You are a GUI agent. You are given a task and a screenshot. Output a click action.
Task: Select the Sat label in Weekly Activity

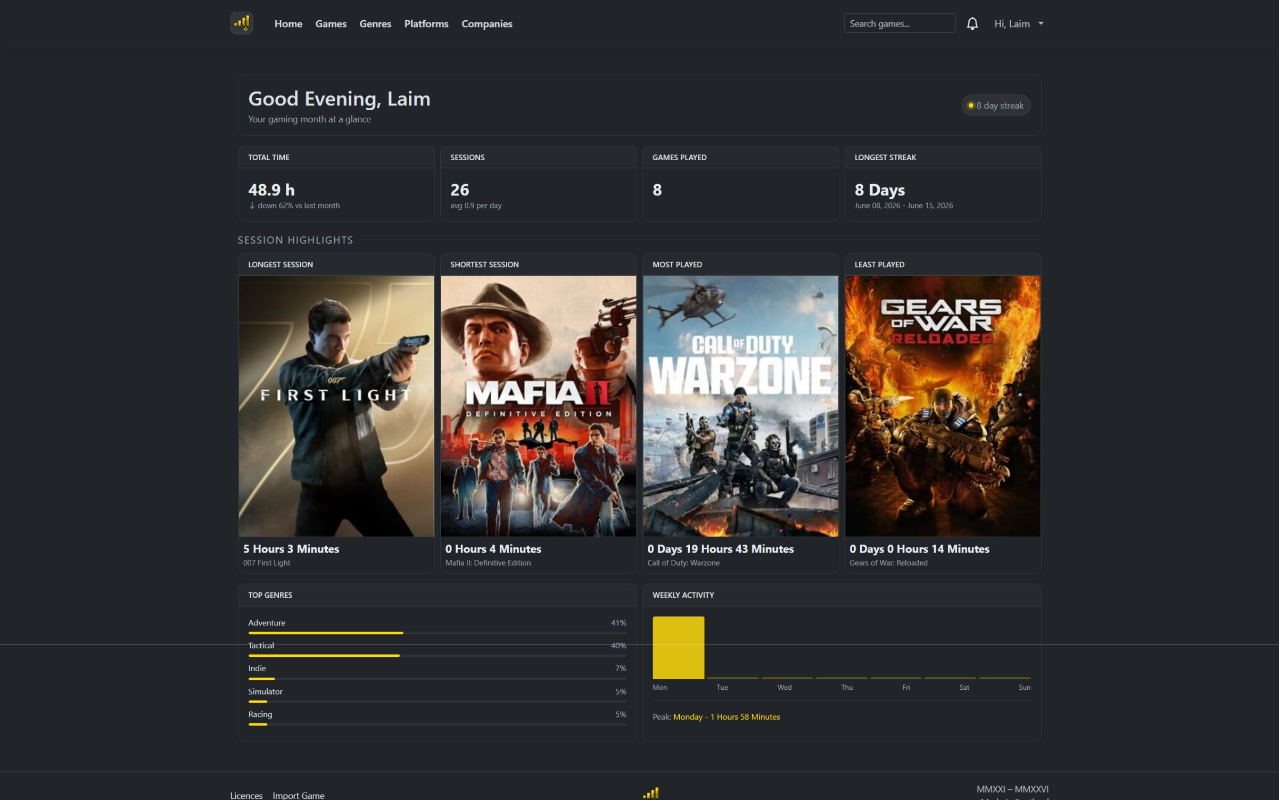coord(965,688)
